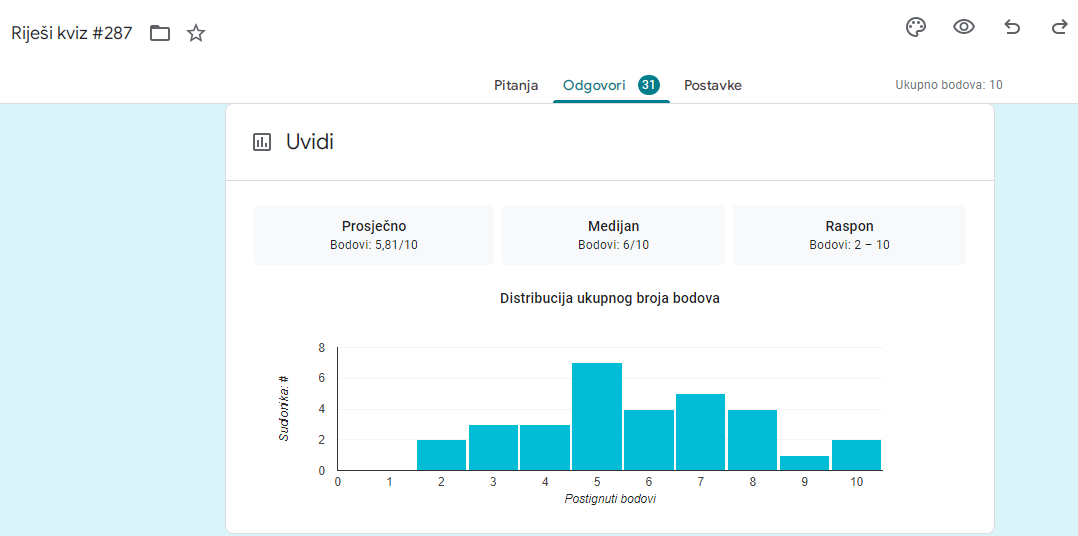Open the Postavke tab

(x=713, y=86)
